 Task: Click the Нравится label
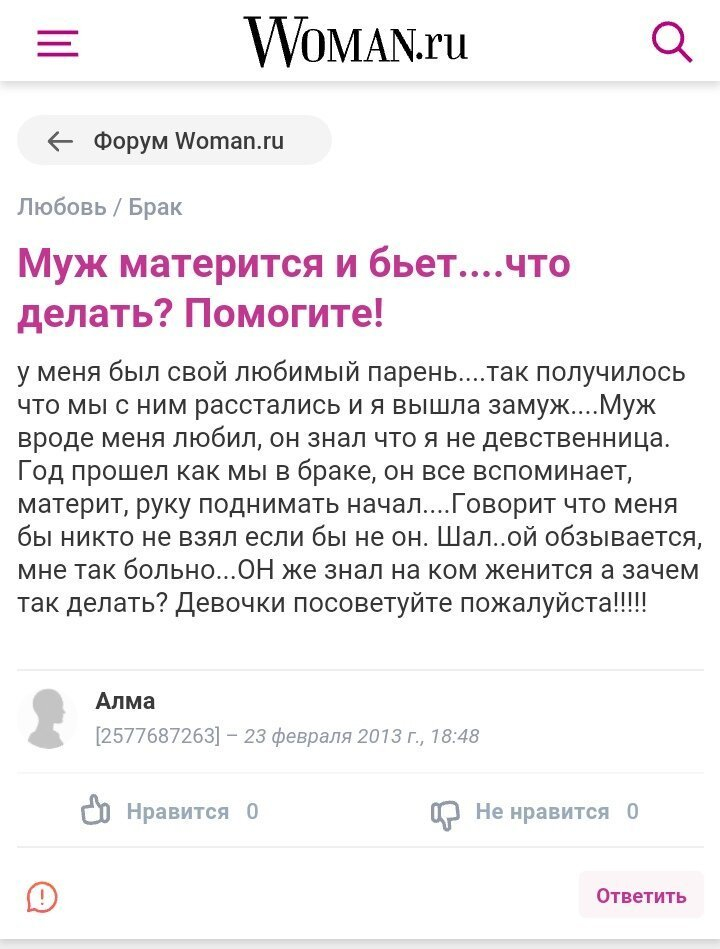(177, 811)
